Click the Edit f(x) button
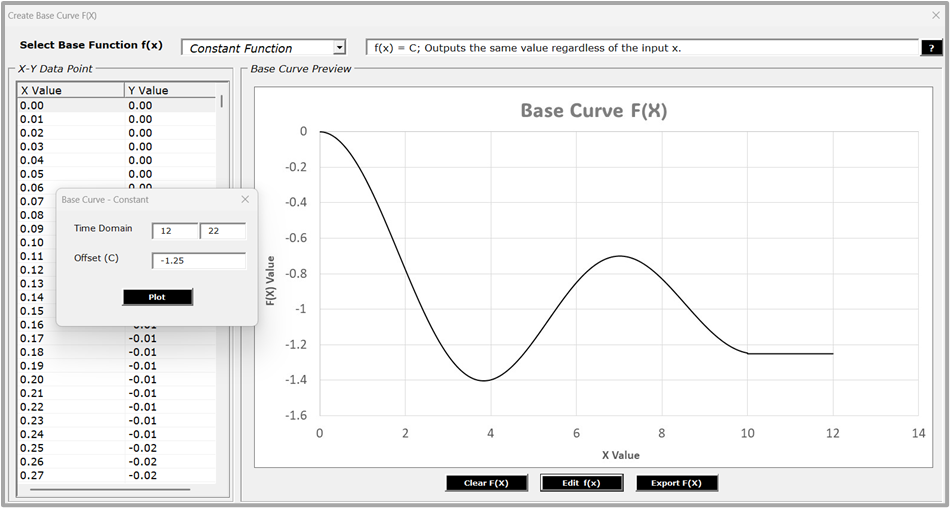 (581, 483)
